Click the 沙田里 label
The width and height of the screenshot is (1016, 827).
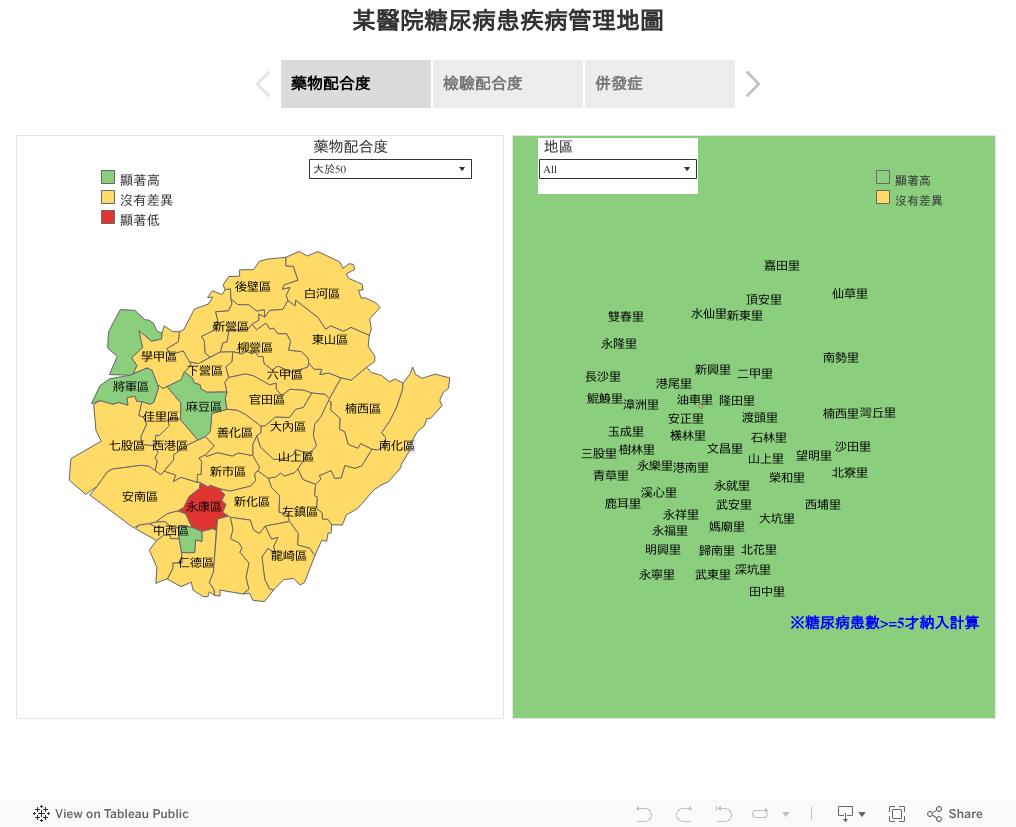click(x=853, y=447)
